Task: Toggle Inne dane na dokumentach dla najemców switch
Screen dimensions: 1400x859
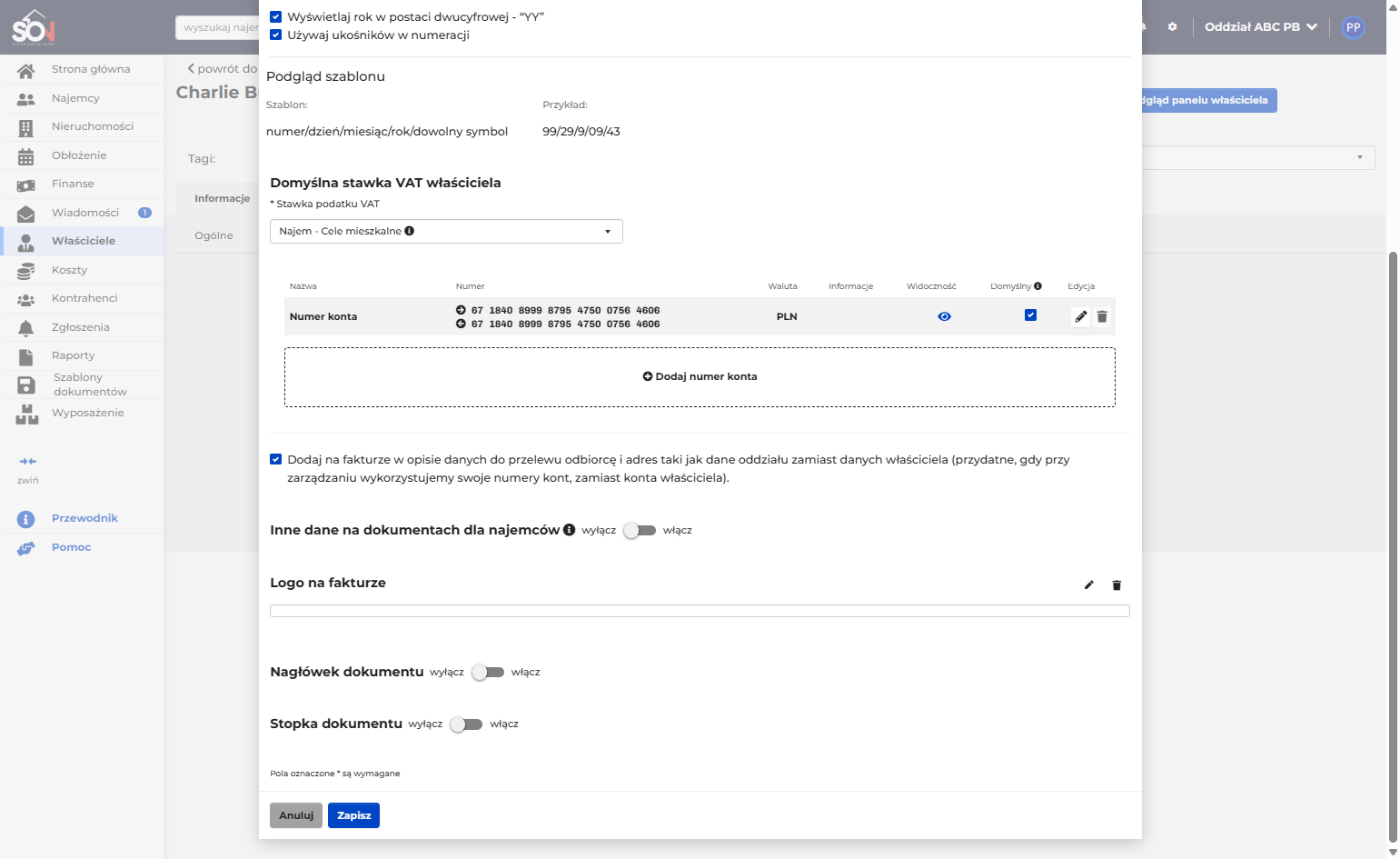Action: click(x=640, y=530)
